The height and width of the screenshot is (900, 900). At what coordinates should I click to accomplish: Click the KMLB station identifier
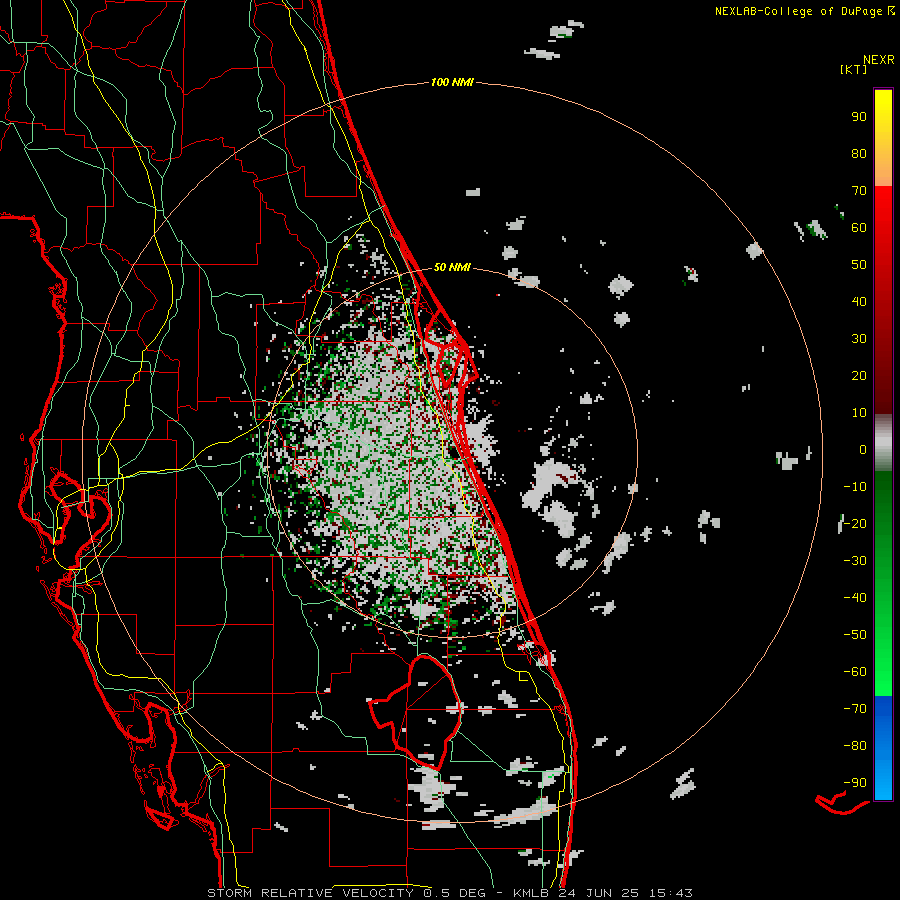pyautogui.click(x=531, y=893)
